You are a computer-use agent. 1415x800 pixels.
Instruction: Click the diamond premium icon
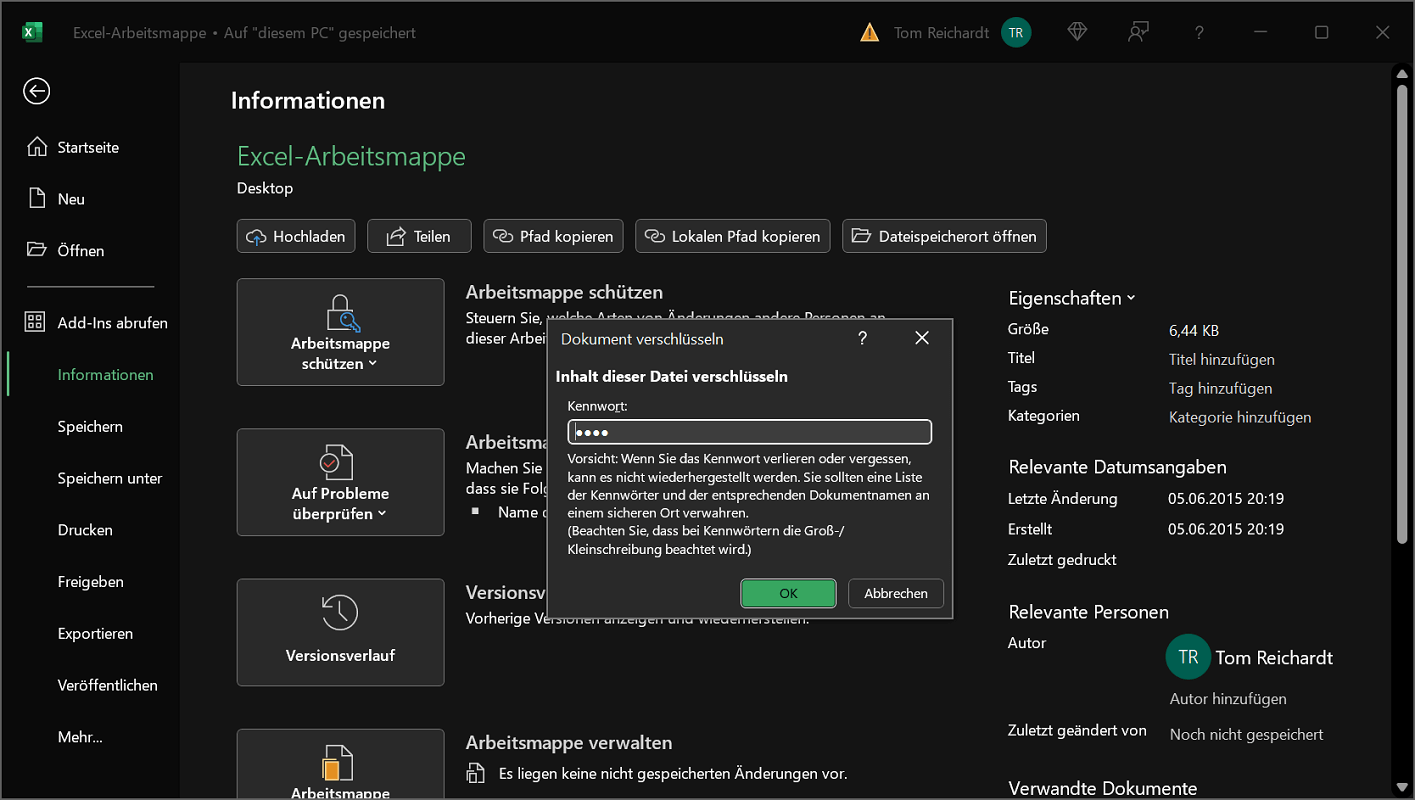(1077, 32)
